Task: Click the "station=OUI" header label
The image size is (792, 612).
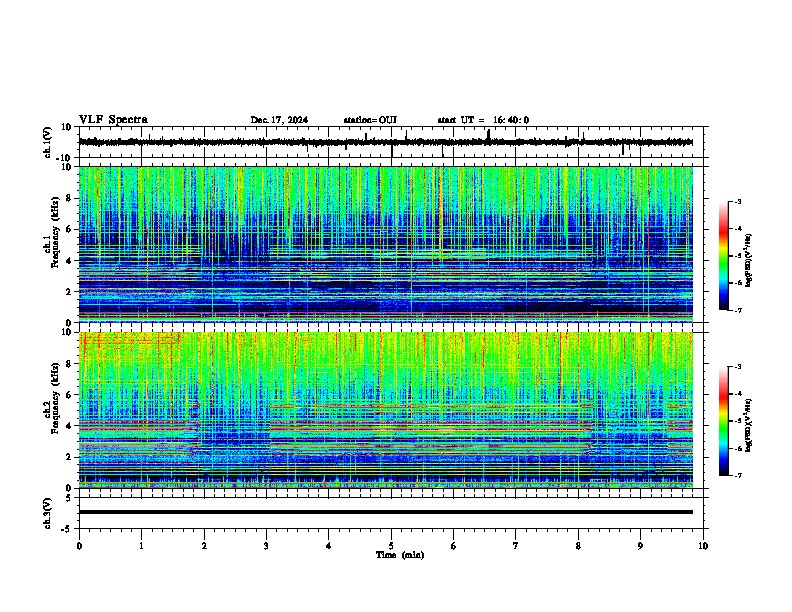Action: click(370, 120)
